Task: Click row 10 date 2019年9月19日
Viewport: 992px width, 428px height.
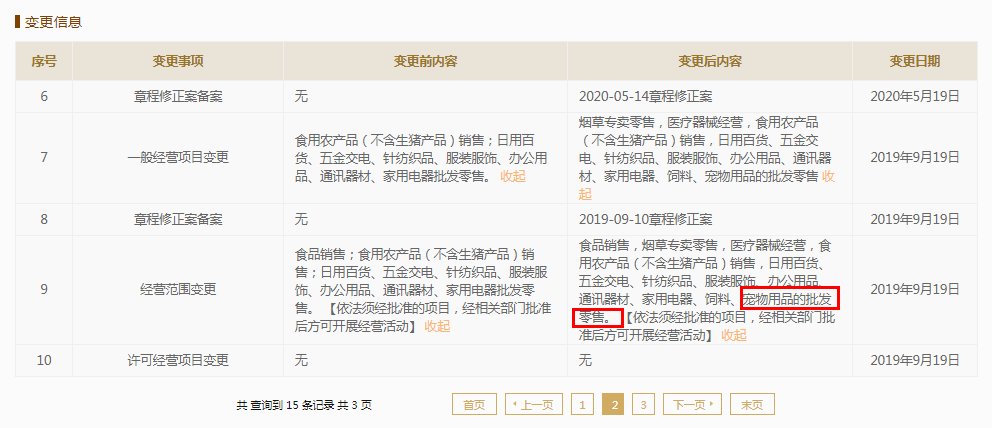Action: coord(915,360)
